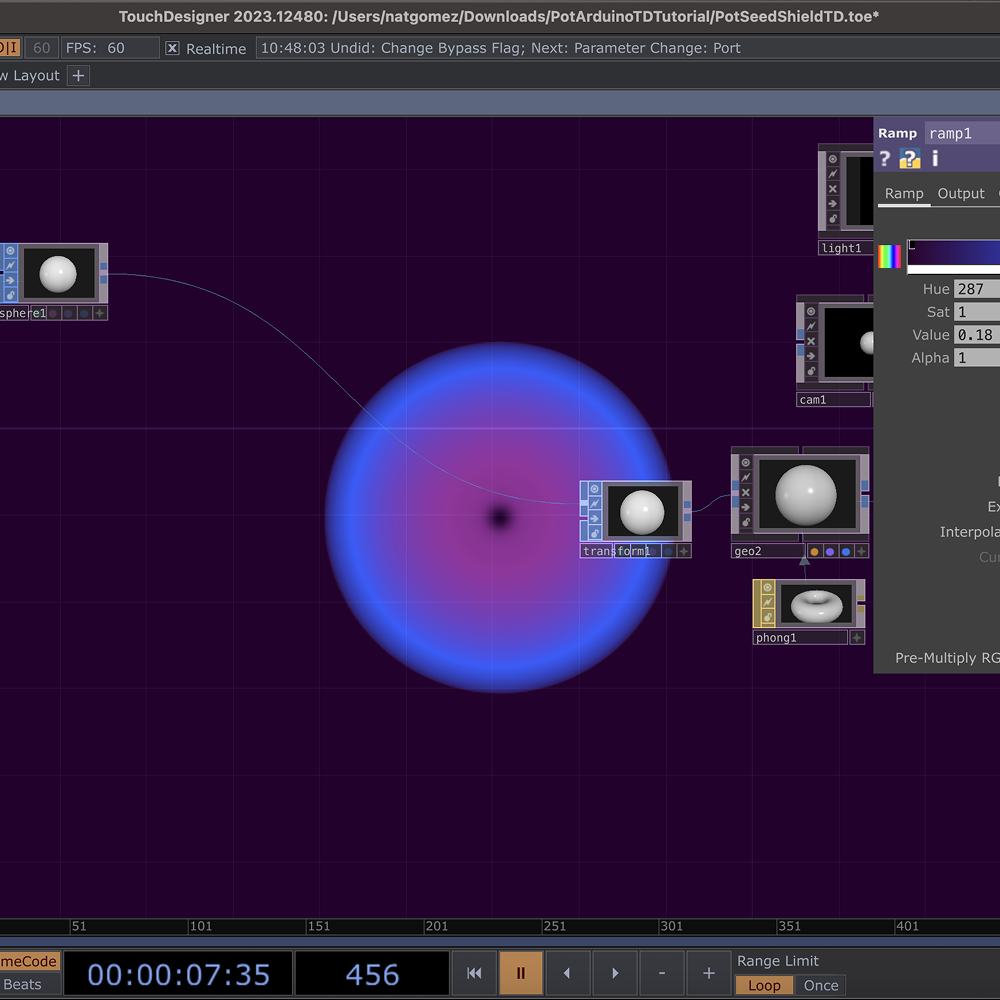Click the lock flag on the phong1 node
The image size is (1000, 1000).
767,616
